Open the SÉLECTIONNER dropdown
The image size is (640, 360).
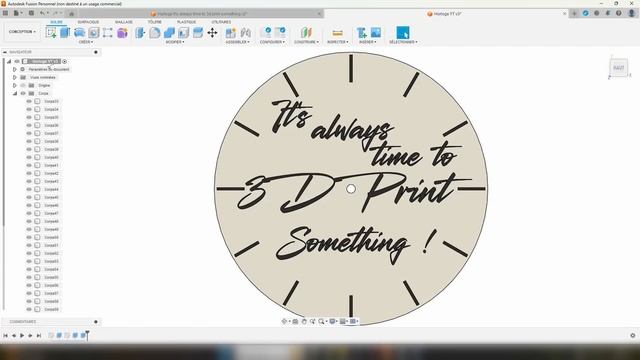coord(403,42)
